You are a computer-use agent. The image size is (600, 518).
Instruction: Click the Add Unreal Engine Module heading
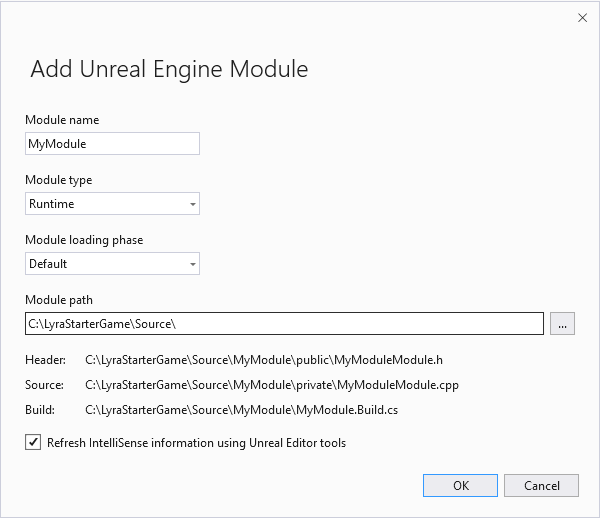tap(169, 69)
